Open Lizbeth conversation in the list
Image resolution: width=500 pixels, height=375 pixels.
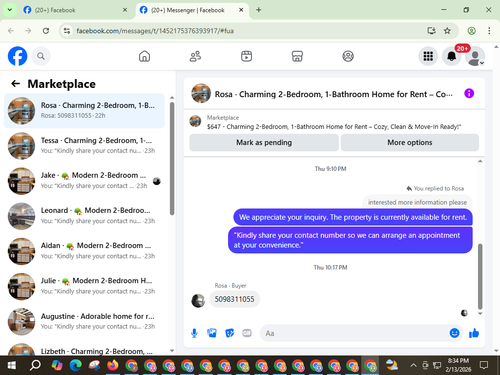[x=84, y=349]
